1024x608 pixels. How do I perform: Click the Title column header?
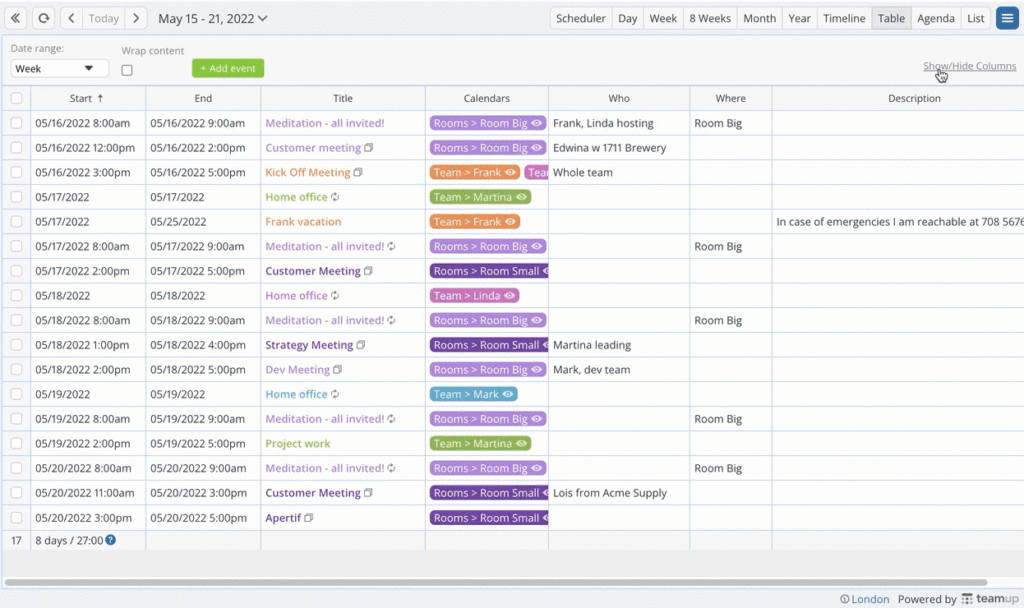(x=343, y=98)
